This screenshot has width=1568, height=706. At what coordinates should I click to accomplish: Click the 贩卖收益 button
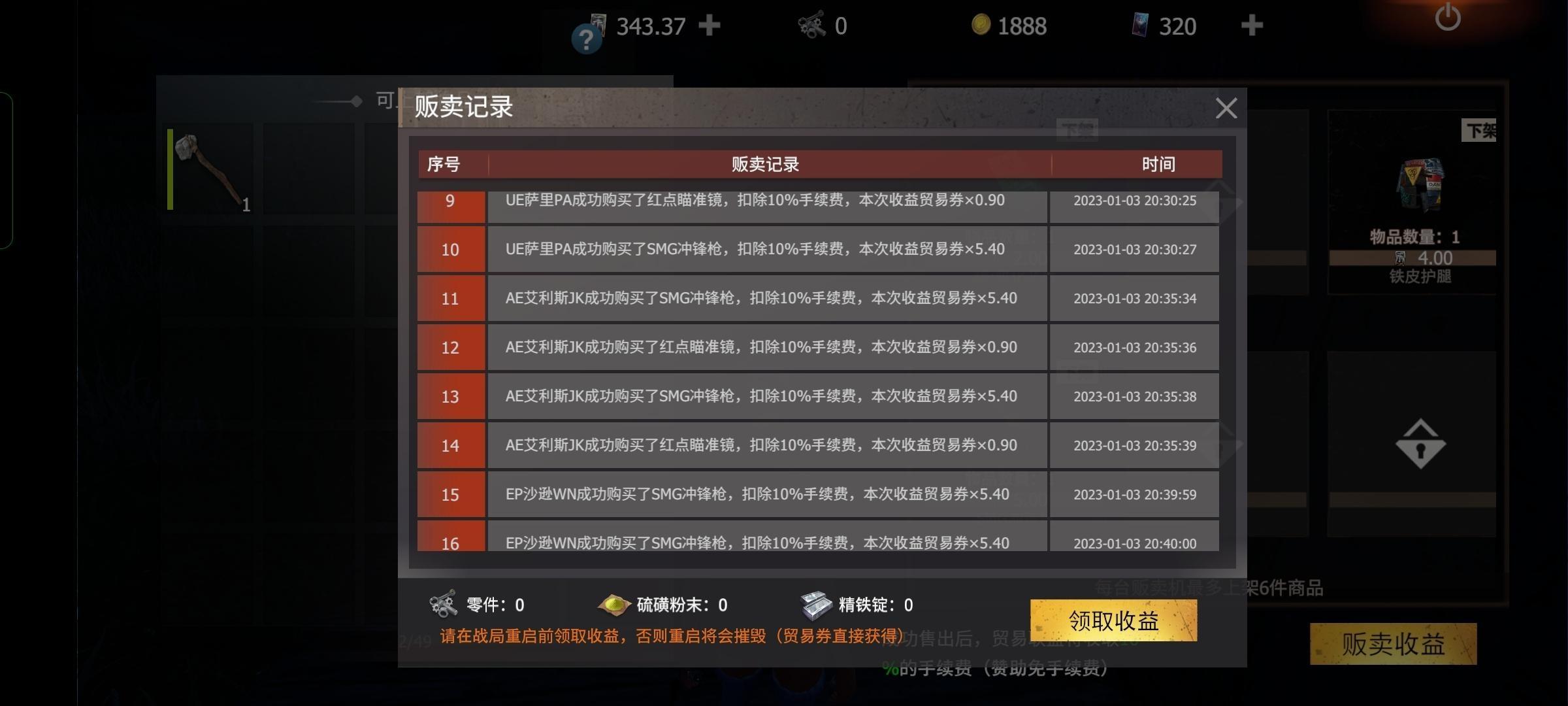pos(1393,645)
